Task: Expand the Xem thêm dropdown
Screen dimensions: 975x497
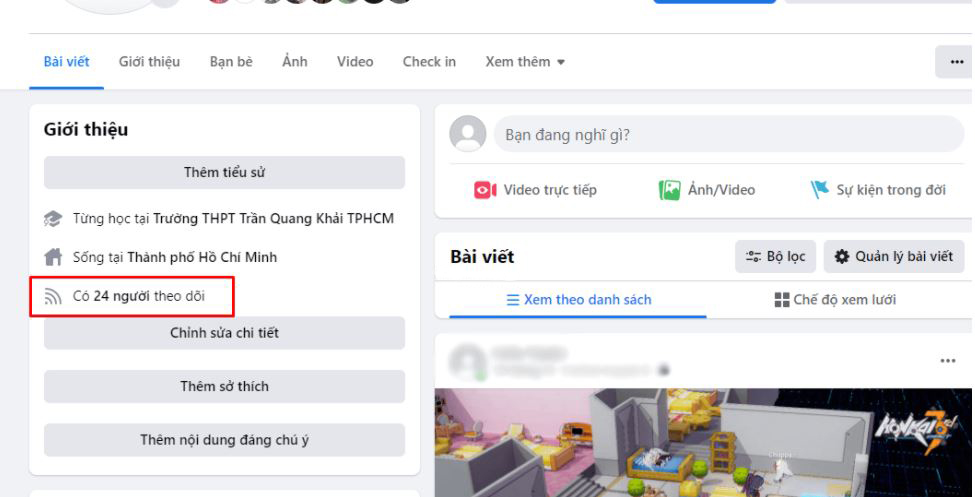Action: pos(525,62)
